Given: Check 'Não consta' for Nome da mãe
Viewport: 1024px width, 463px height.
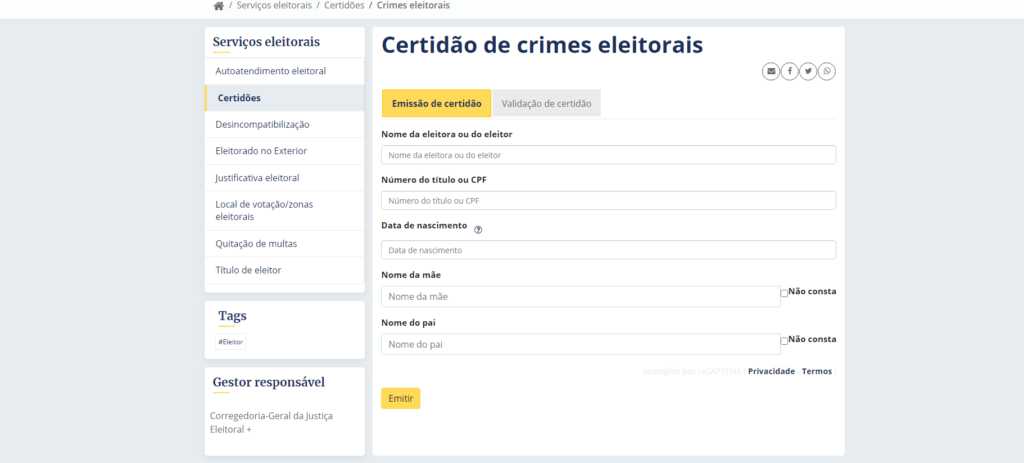Looking at the screenshot, I should tap(784, 293).
